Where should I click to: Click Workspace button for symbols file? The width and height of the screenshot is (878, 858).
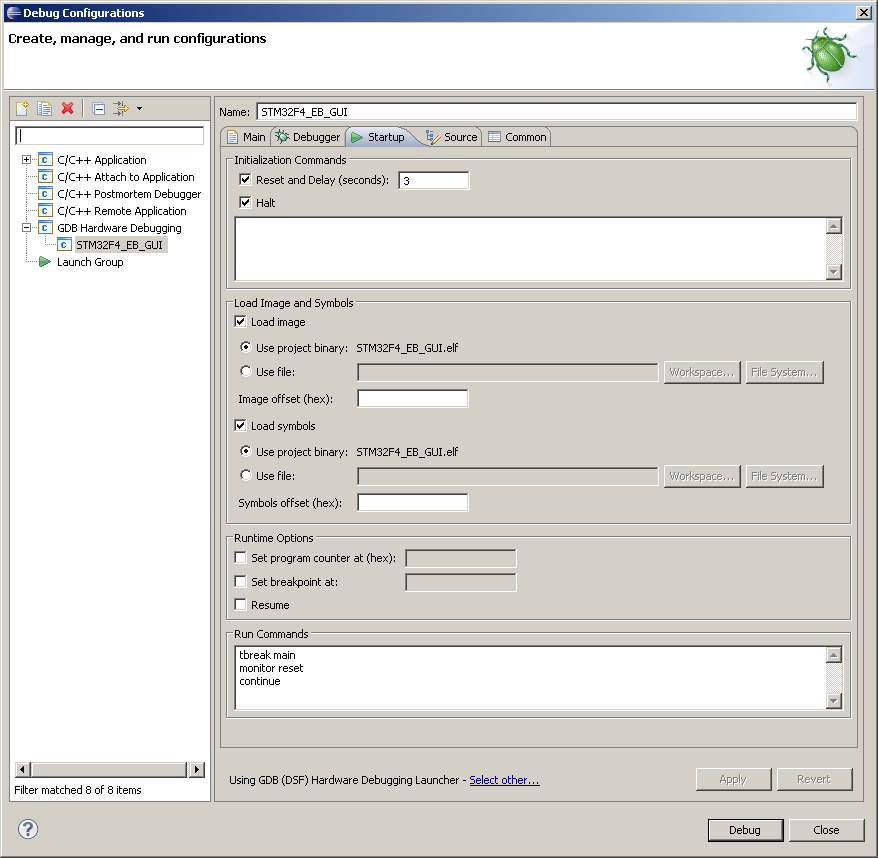point(702,477)
